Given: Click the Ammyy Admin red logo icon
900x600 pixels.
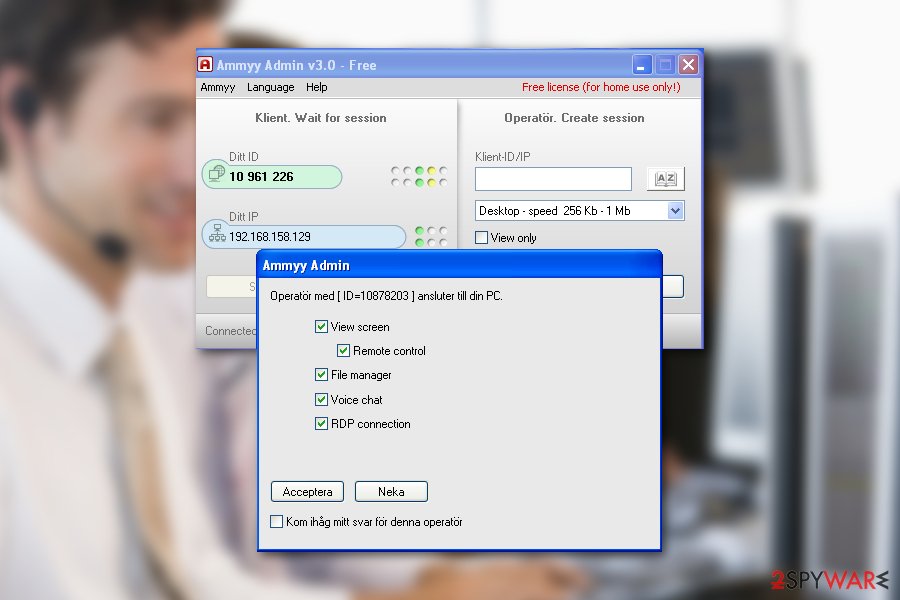Looking at the screenshot, I should coord(205,64).
